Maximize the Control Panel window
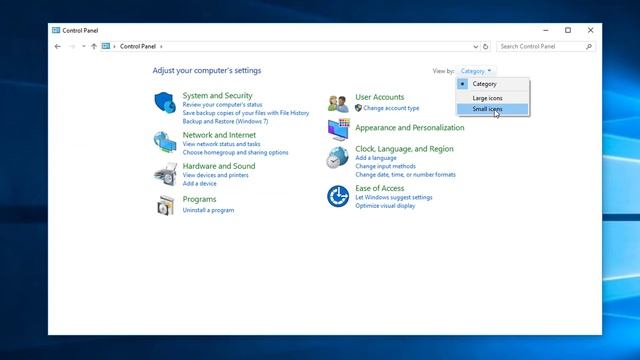This screenshot has height=360, width=640. coord(568,30)
